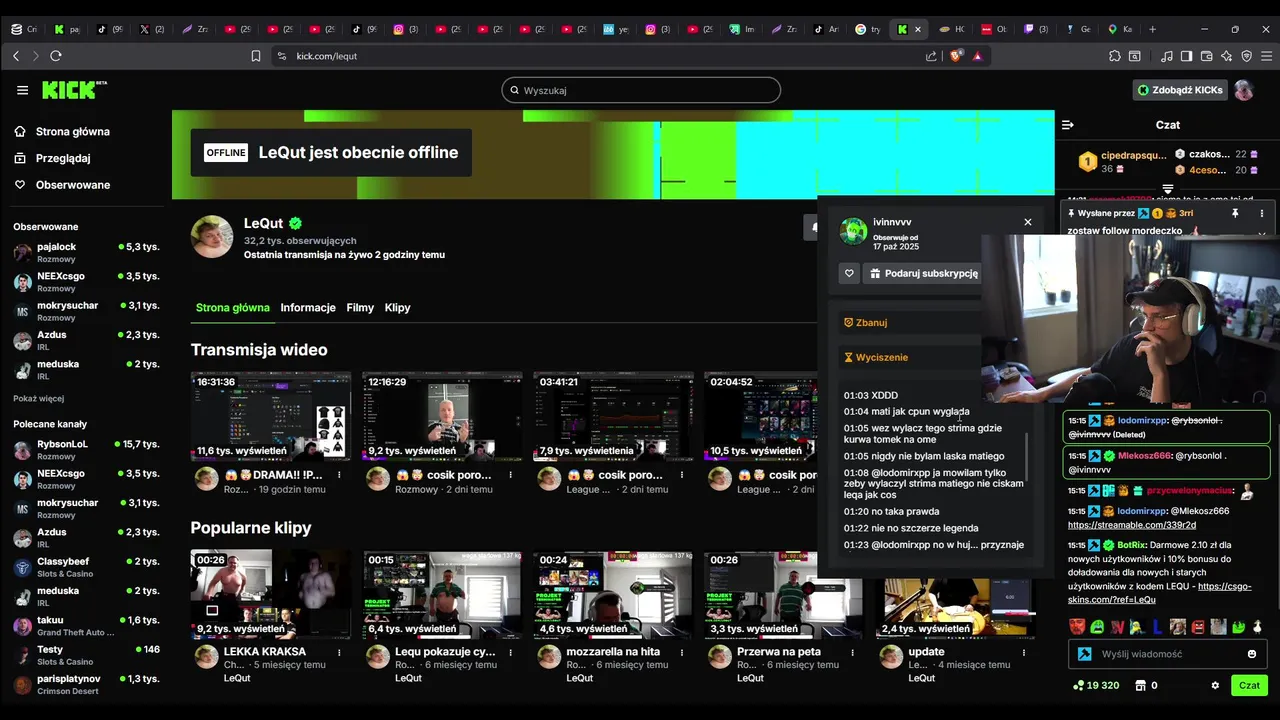Open options menu for Przerwa na peta clip
The width and height of the screenshot is (1280, 720).
tap(852, 652)
